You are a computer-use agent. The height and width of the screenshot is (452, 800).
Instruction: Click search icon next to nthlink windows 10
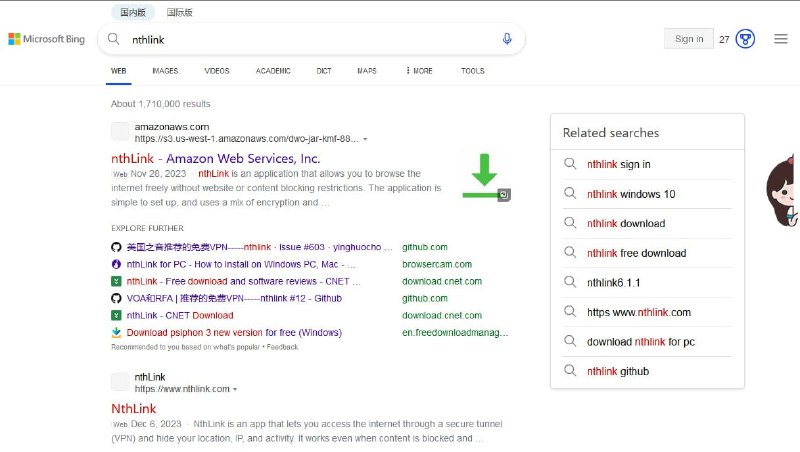click(x=570, y=193)
